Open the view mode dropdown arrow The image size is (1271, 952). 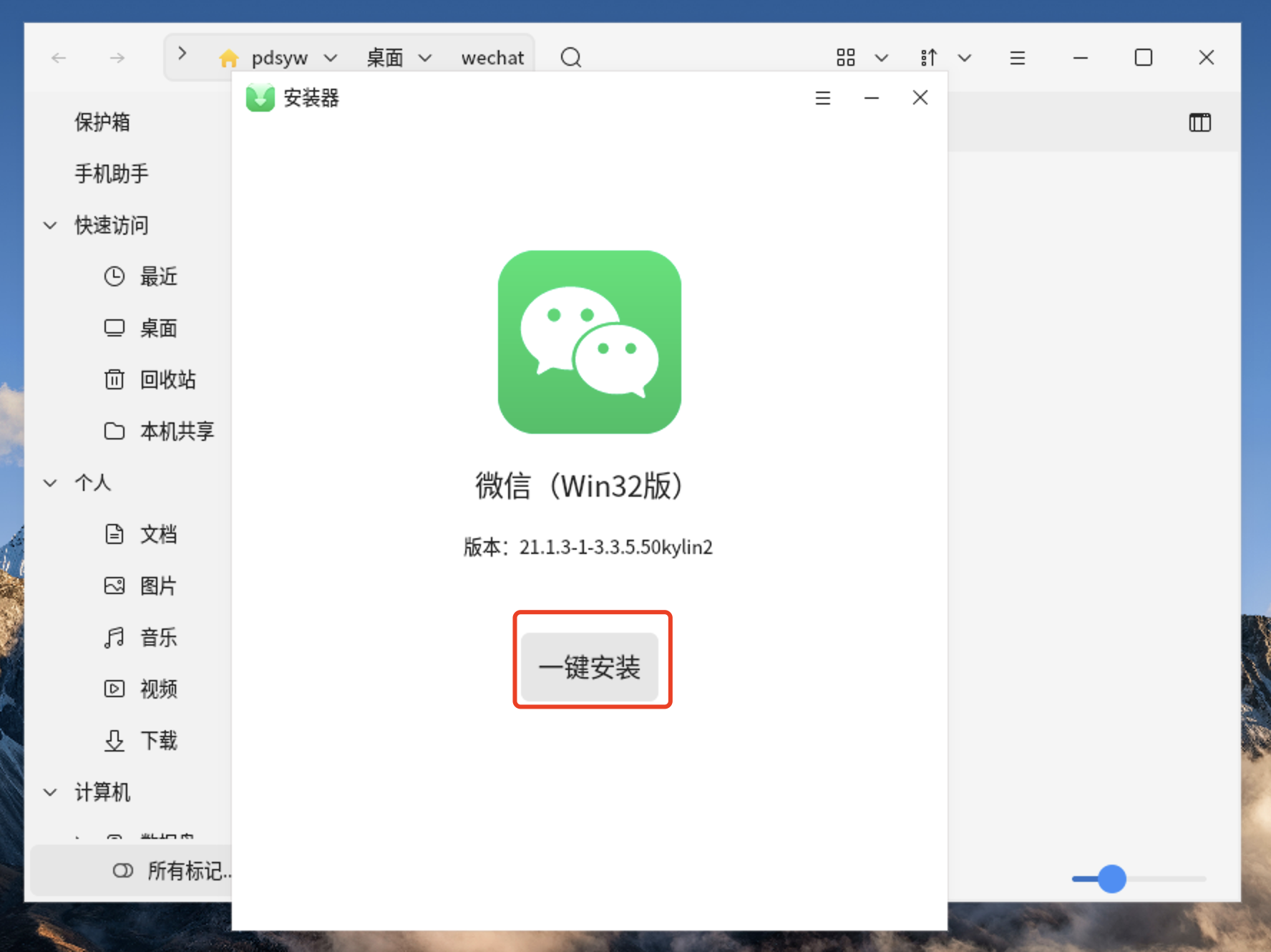coord(881,58)
